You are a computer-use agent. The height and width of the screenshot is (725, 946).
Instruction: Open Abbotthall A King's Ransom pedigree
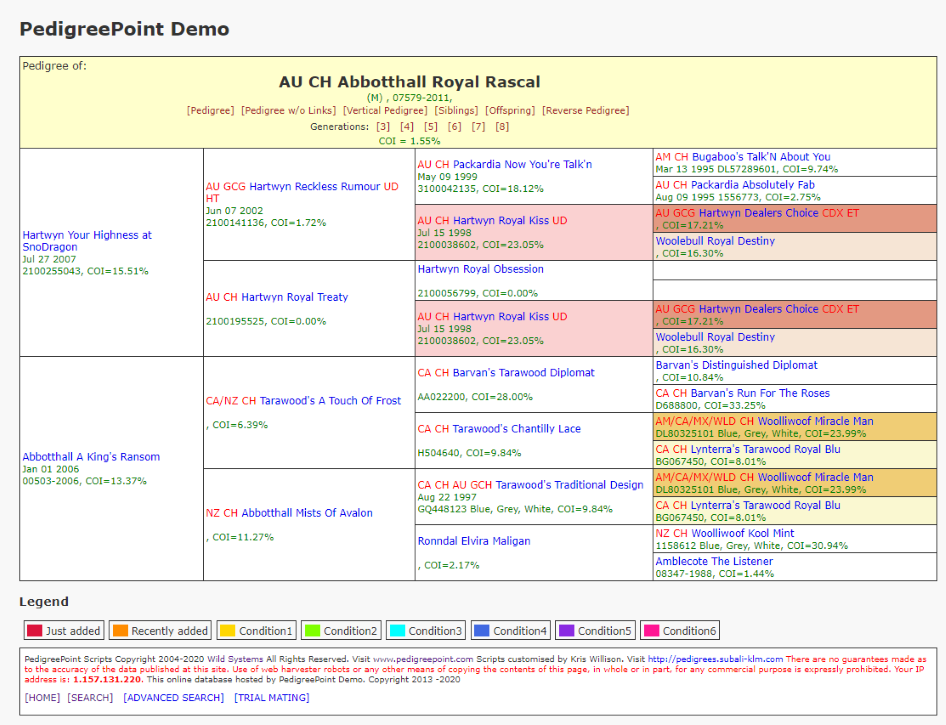point(91,457)
